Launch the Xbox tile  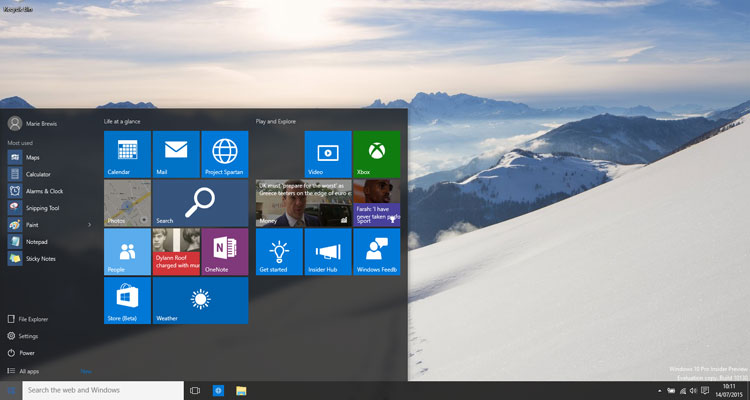pos(377,154)
